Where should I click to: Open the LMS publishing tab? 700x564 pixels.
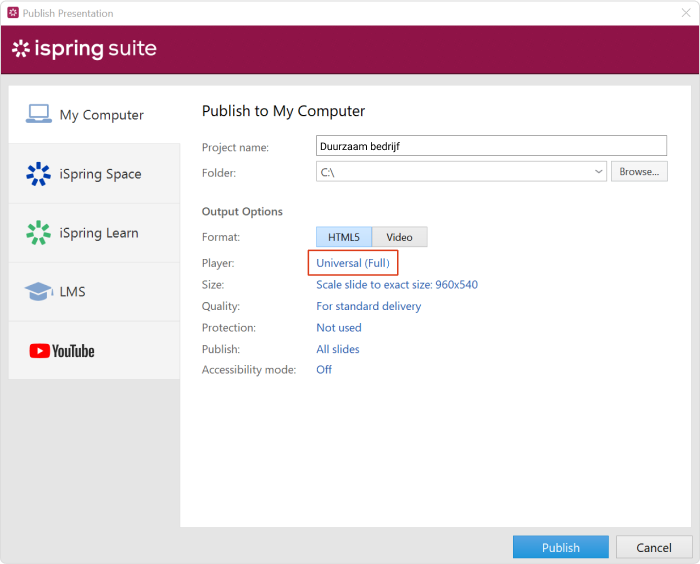(x=72, y=292)
